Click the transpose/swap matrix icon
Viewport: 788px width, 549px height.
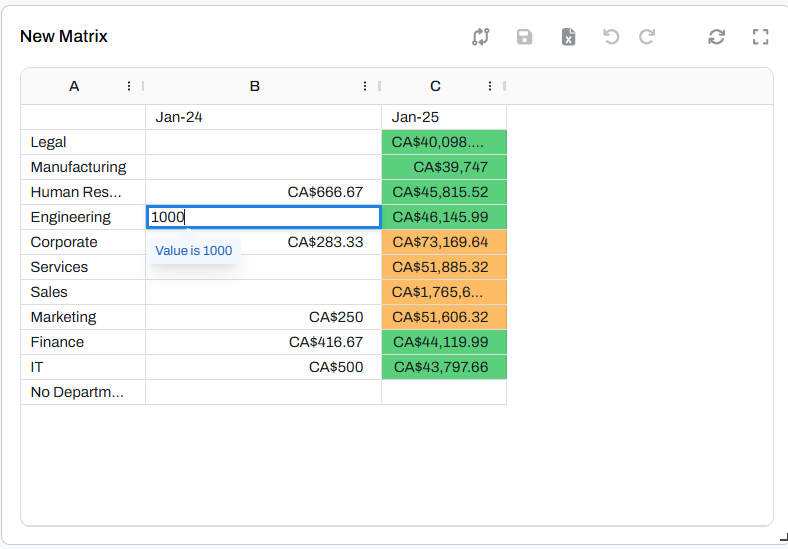[481, 37]
